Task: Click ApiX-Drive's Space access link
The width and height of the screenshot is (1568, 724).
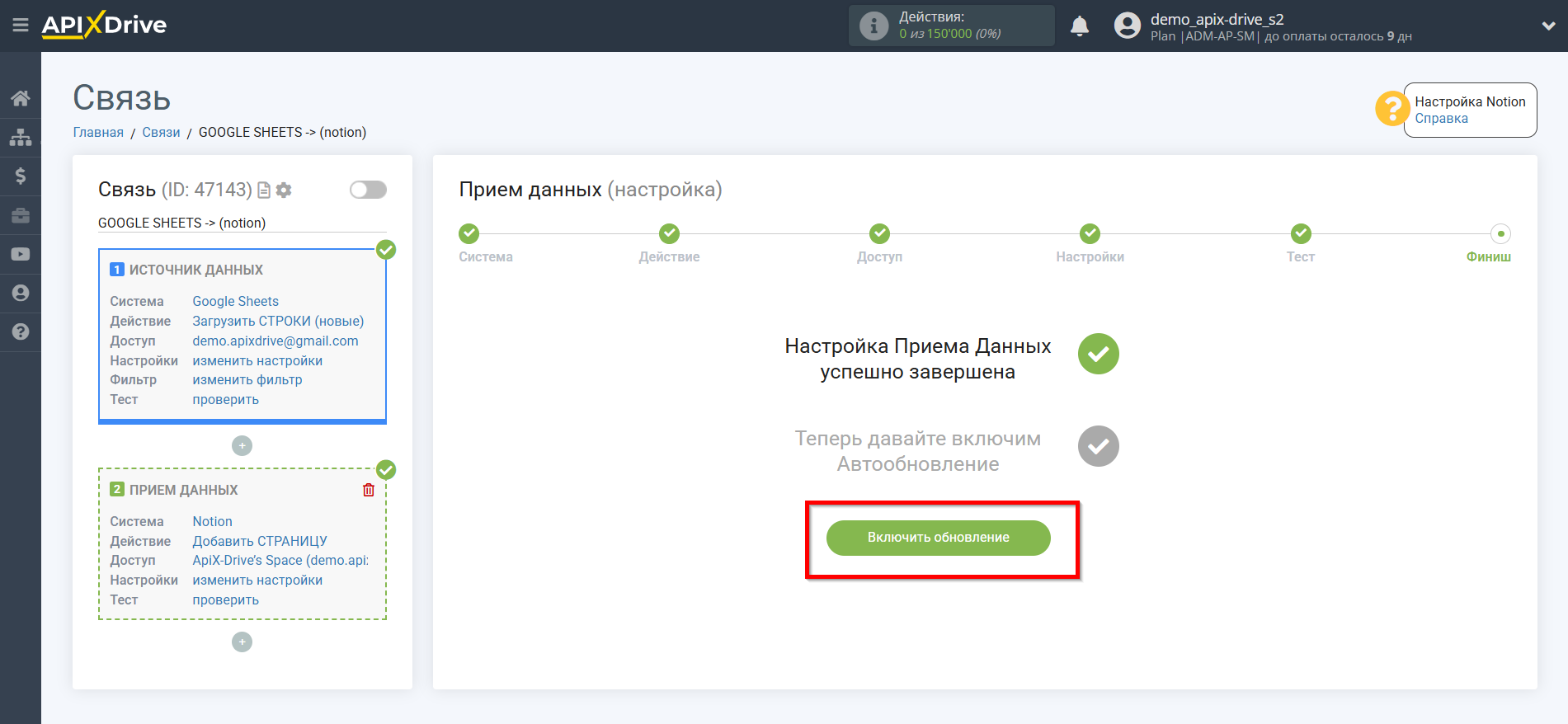Action: pyautogui.click(x=280, y=560)
